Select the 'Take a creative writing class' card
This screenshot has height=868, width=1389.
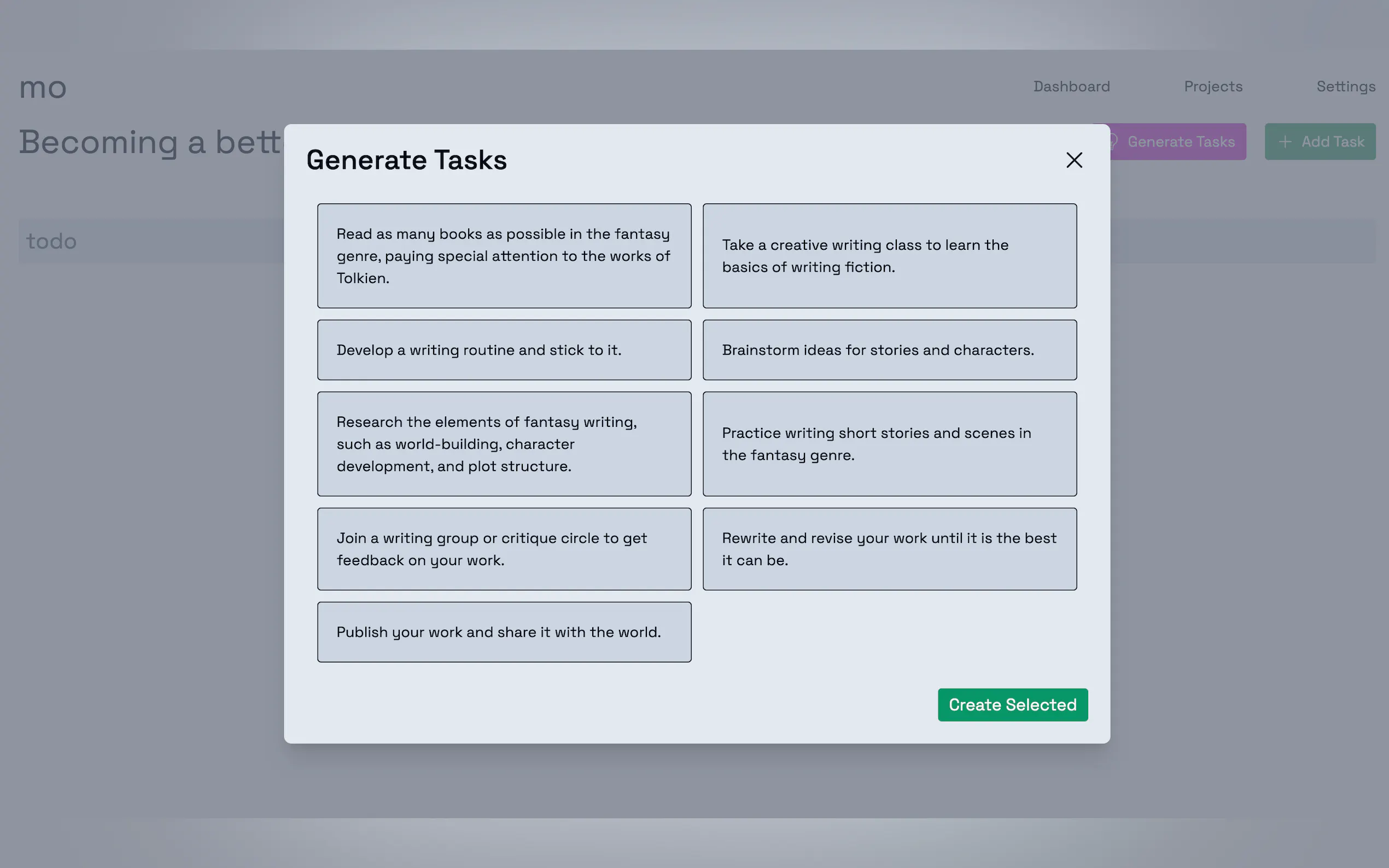(x=889, y=255)
